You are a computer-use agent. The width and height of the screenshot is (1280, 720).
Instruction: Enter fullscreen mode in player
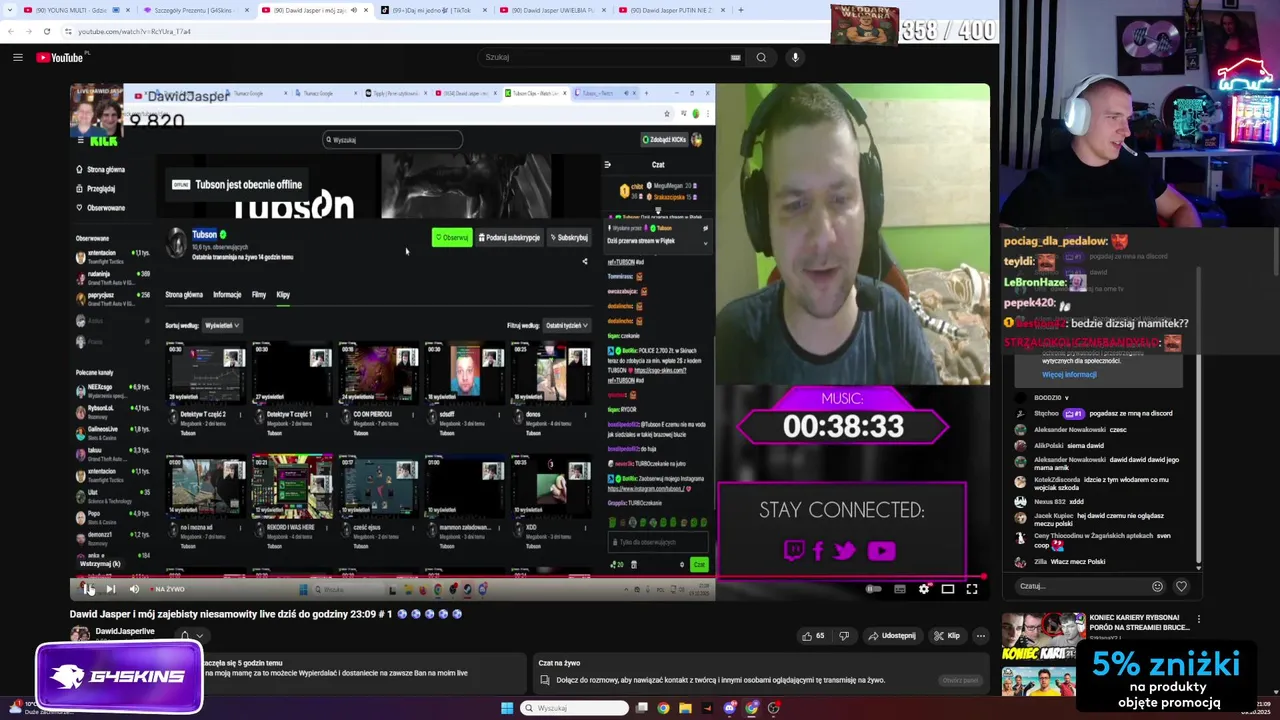coord(972,589)
